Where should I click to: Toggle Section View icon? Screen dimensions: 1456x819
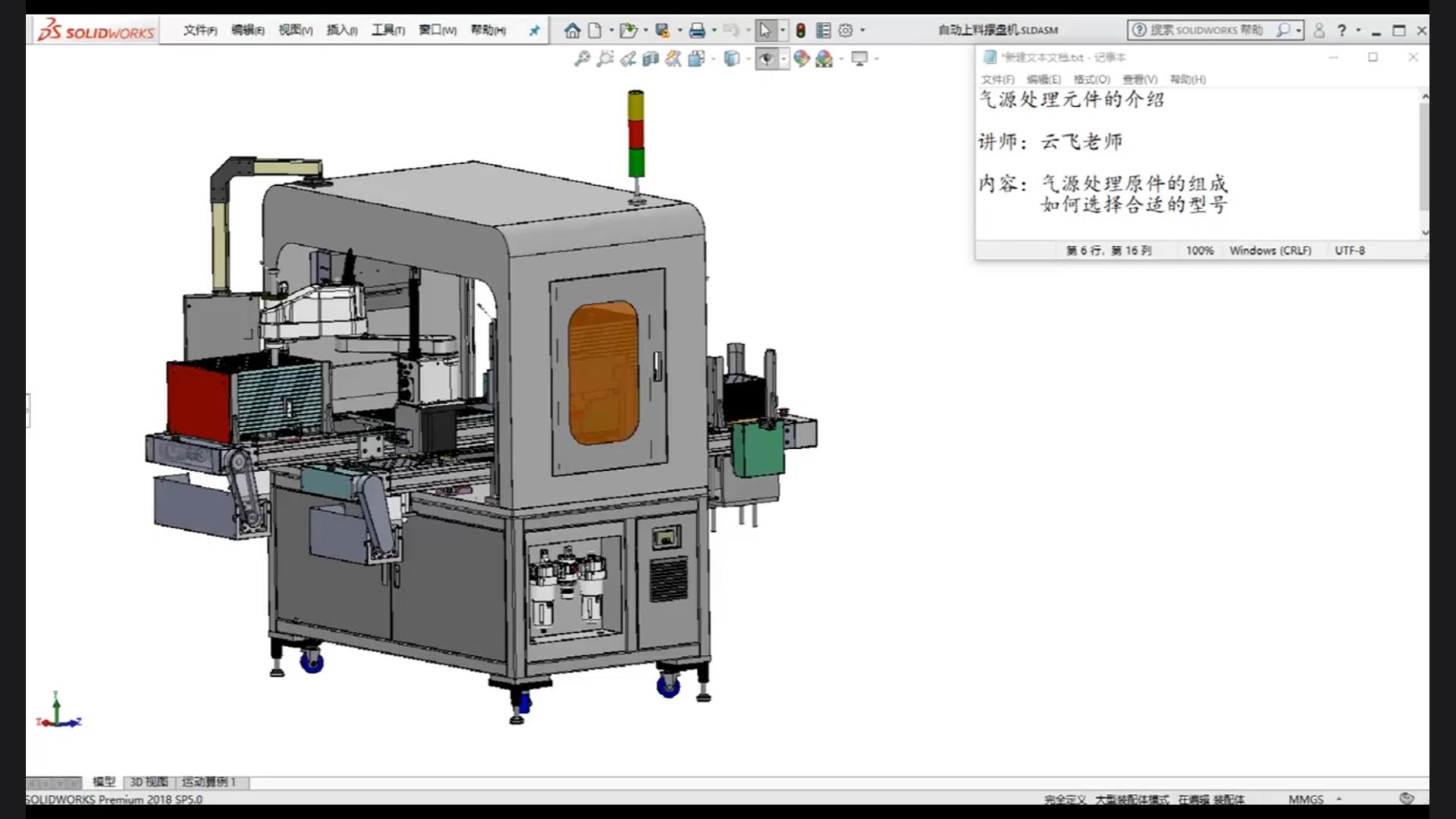pyautogui.click(x=651, y=58)
